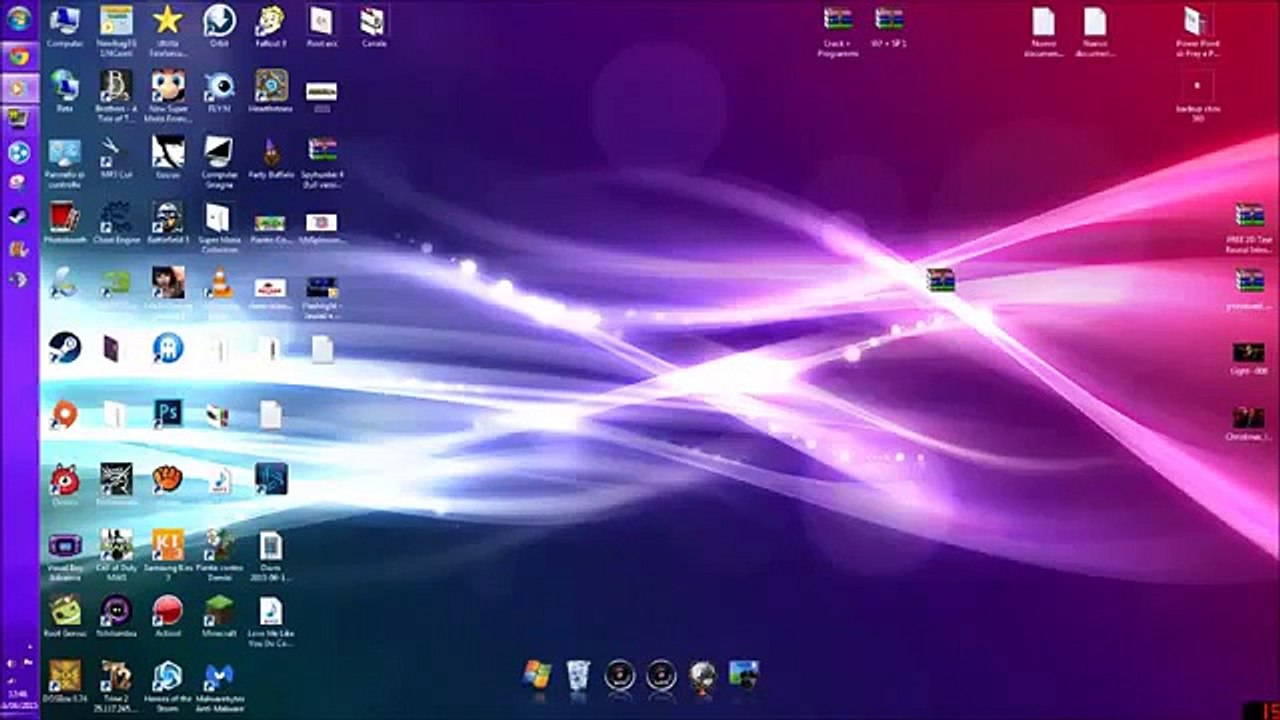The height and width of the screenshot is (720, 1280).
Task: Open the Light video file thumbnail
Action: tap(1248, 358)
